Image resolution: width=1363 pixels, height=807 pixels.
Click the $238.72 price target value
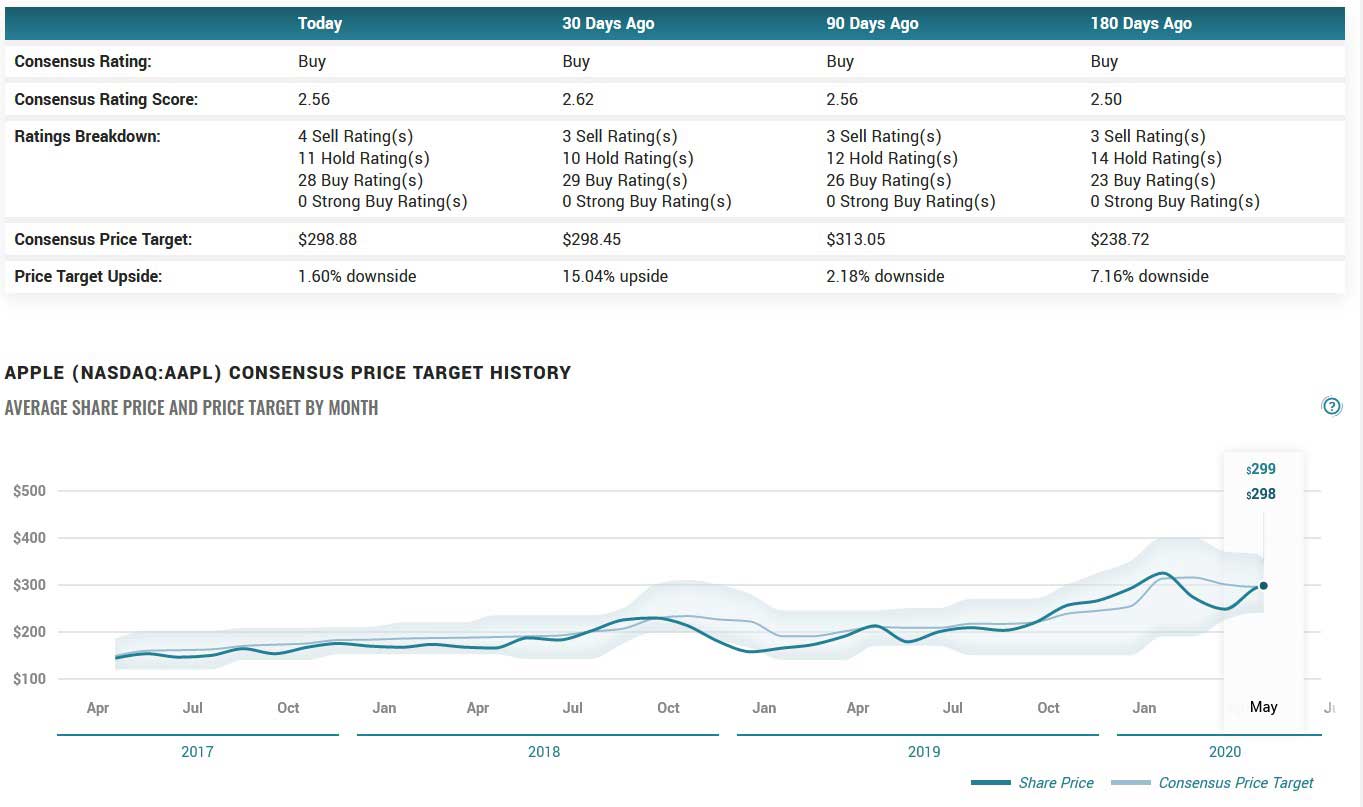(1119, 239)
